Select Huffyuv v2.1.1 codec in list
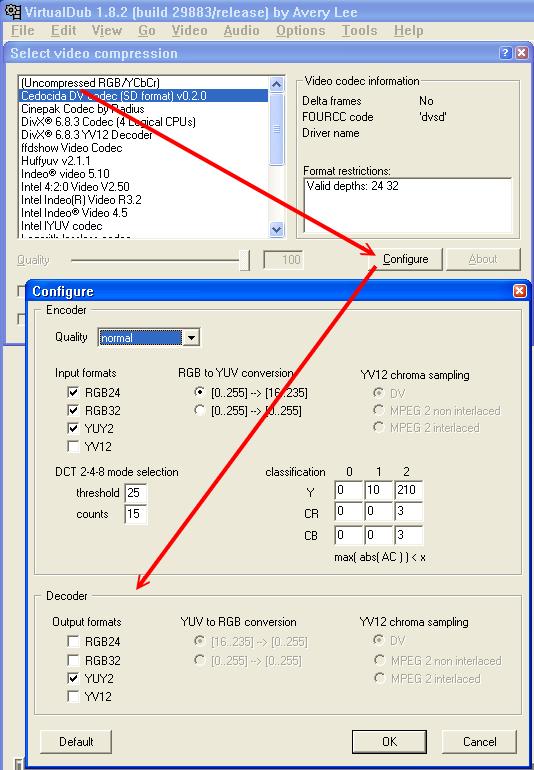The image size is (534, 770). point(56,161)
